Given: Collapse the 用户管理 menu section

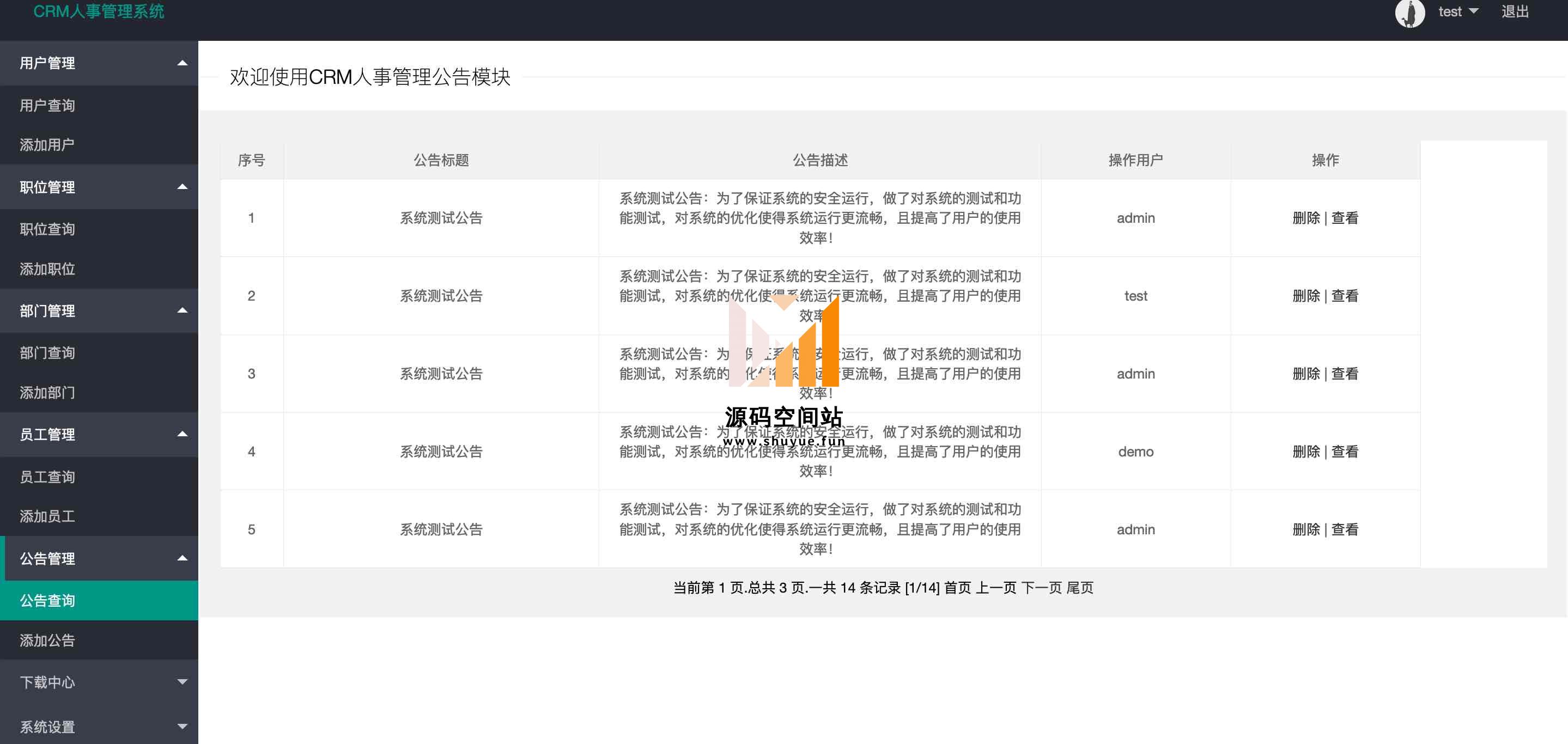Looking at the screenshot, I should [x=99, y=63].
